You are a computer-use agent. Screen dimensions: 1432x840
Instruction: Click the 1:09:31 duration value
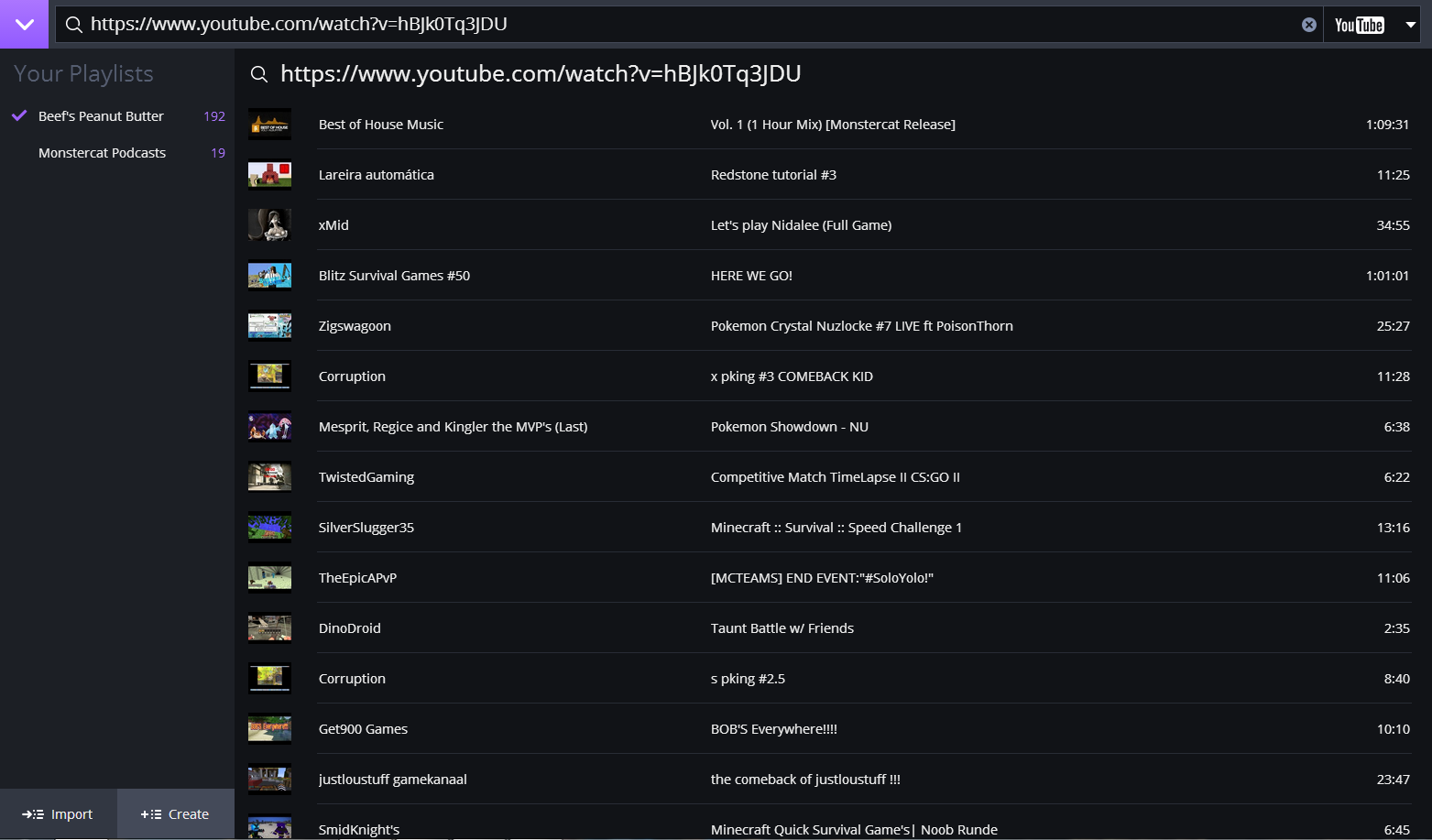(1387, 125)
